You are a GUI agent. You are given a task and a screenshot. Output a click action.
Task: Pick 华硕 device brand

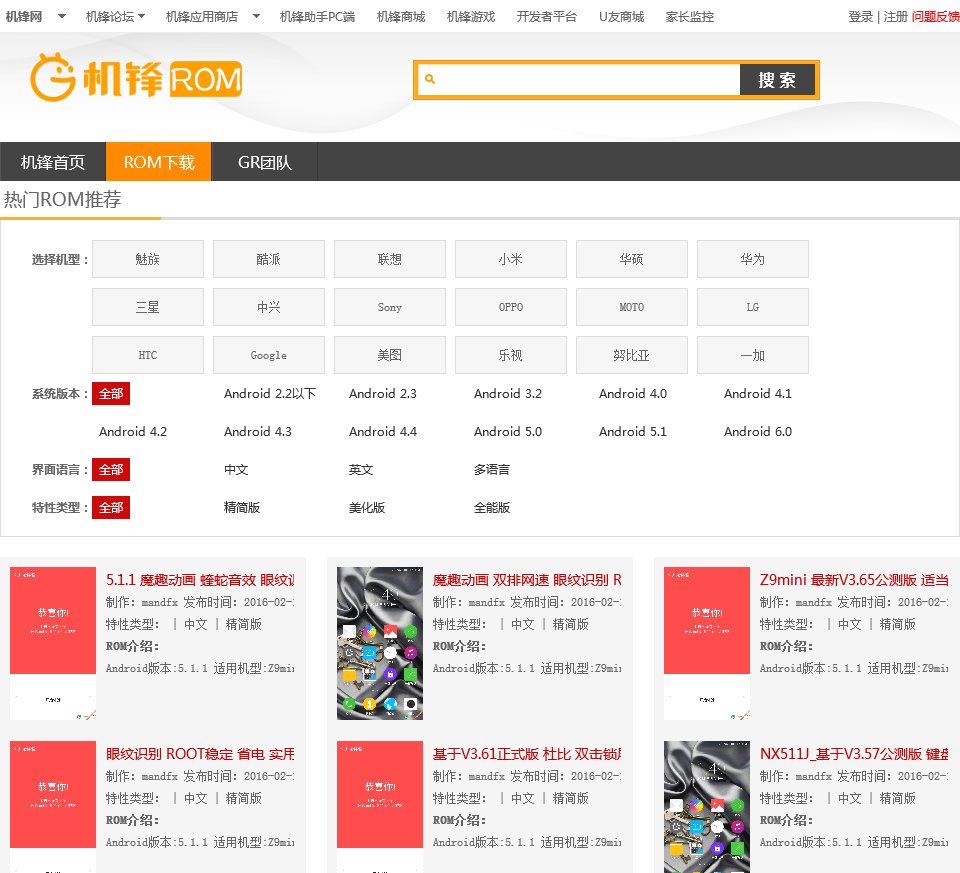click(x=631, y=259)
